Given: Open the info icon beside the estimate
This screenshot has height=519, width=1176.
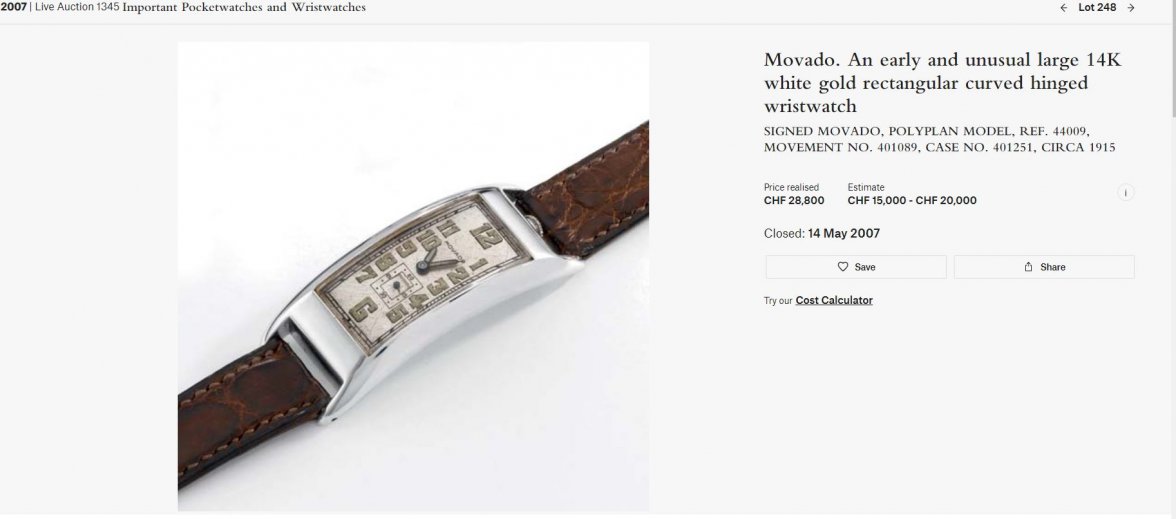Looking at the screenshot, I should (1125, 193).
